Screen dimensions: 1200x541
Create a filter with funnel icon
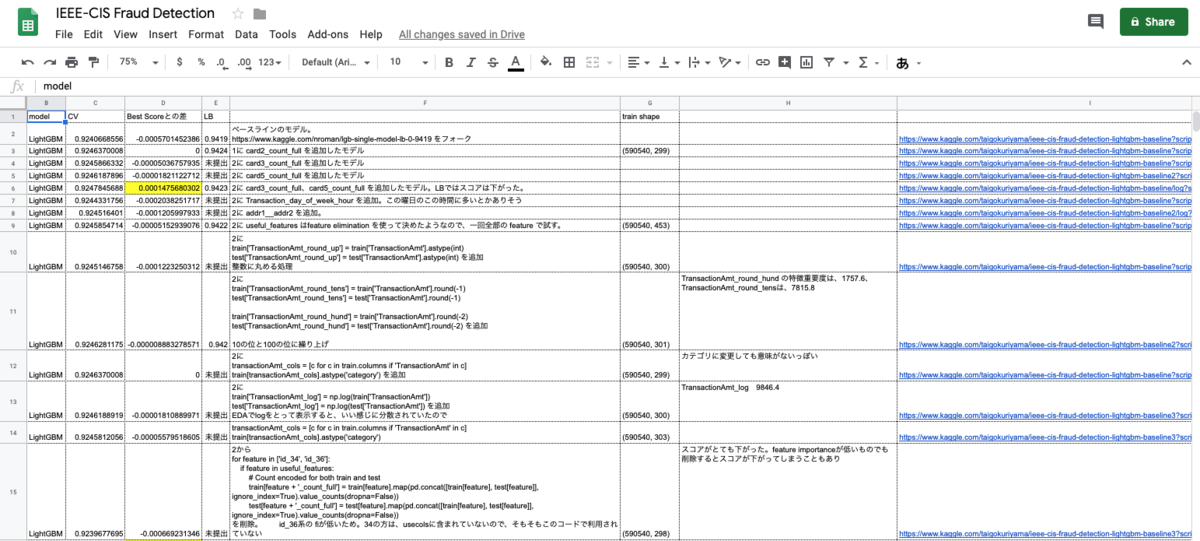[829, 62]
